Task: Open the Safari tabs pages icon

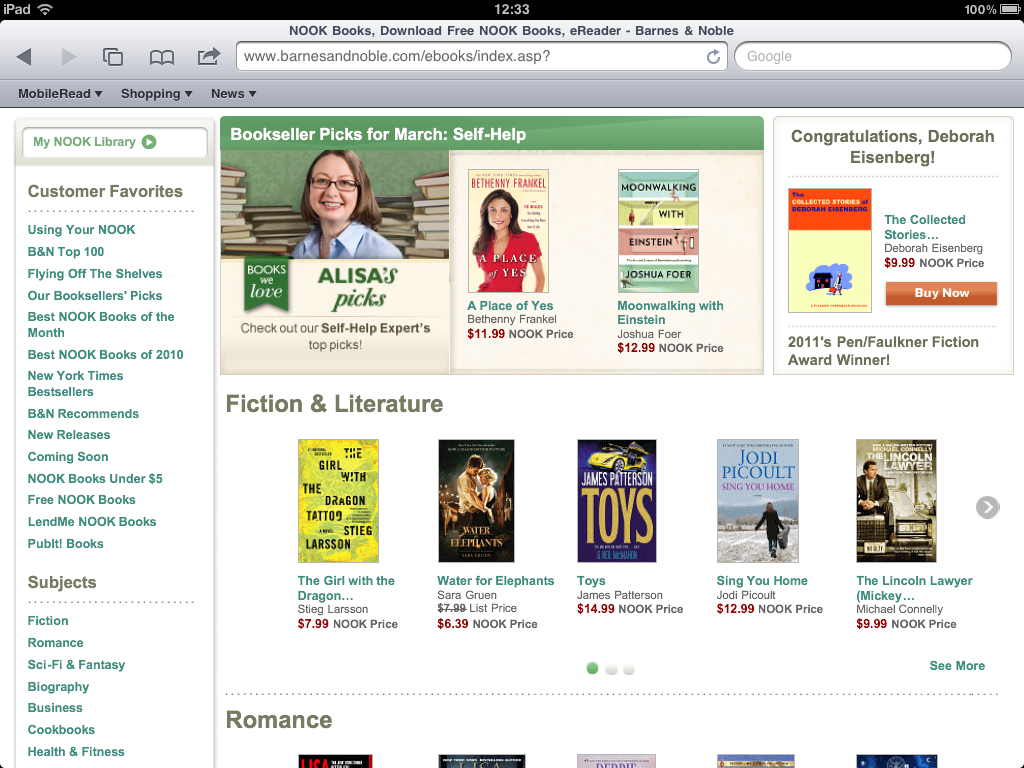Action: 113,57
